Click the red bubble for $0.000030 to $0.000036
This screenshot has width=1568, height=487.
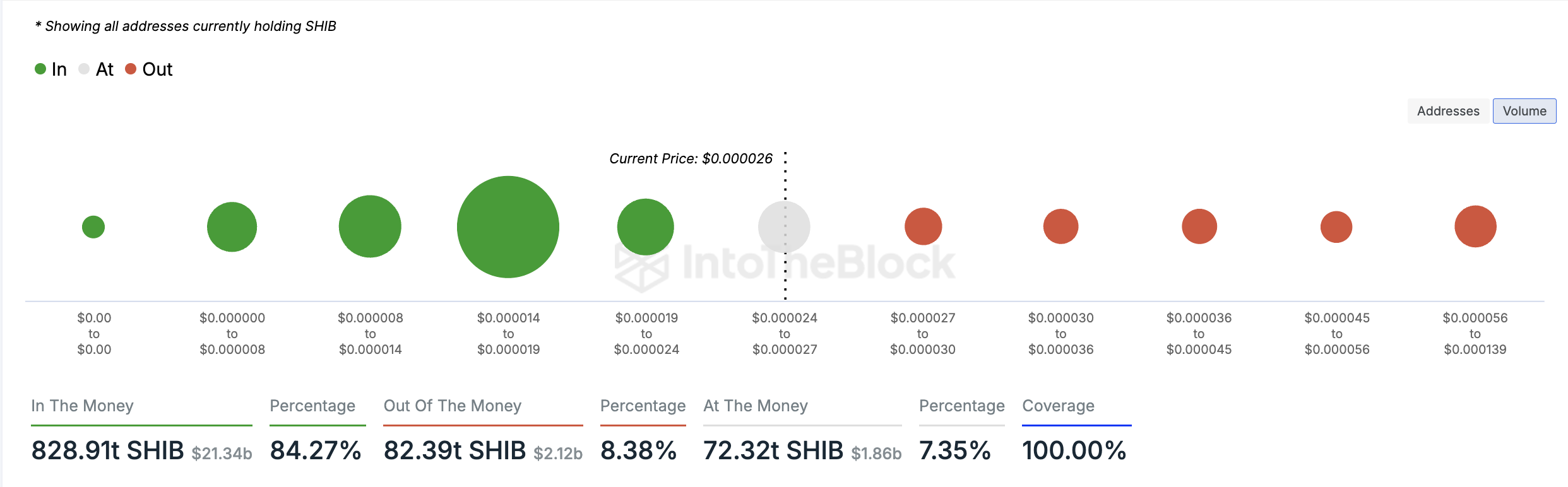(1060, 226)
